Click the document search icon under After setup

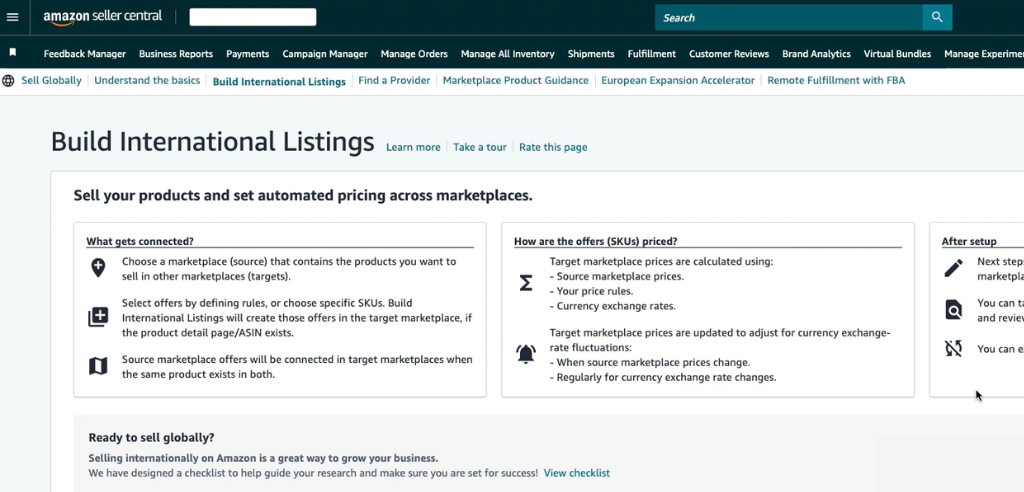tap(953, 310)
